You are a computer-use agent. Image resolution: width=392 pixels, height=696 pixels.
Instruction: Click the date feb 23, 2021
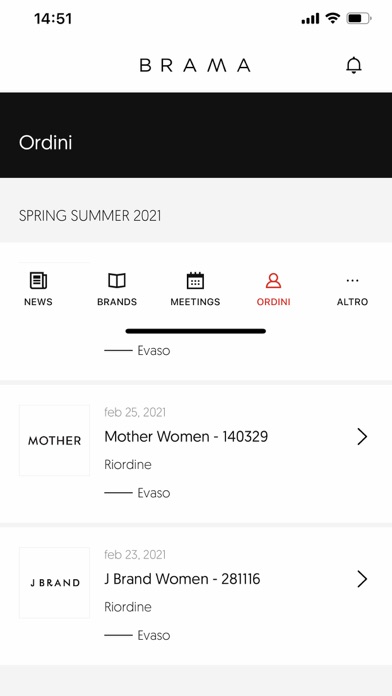click(135, 555)
